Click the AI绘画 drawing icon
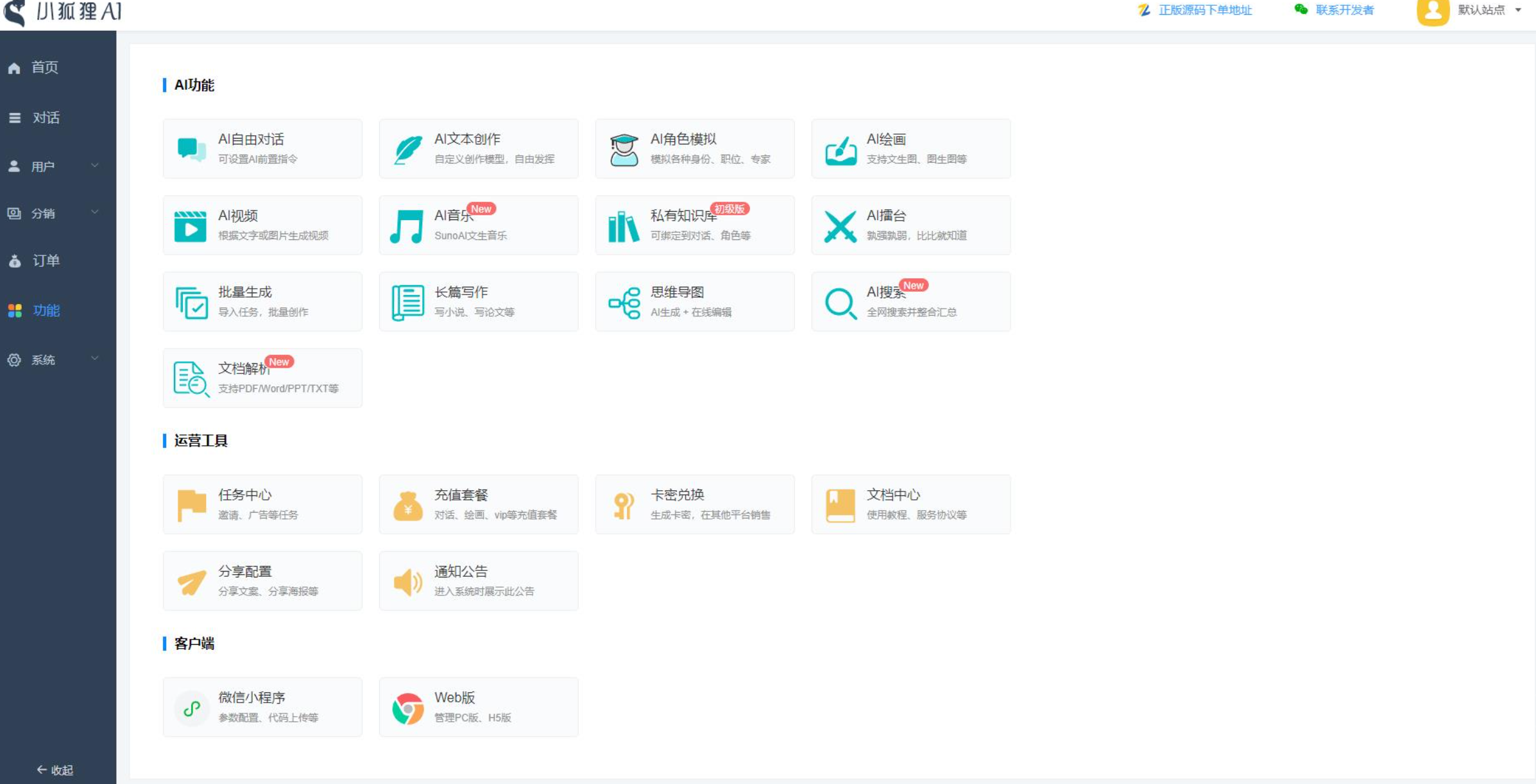The width and height of the screenshot is (1536, 784). [840, 149]
